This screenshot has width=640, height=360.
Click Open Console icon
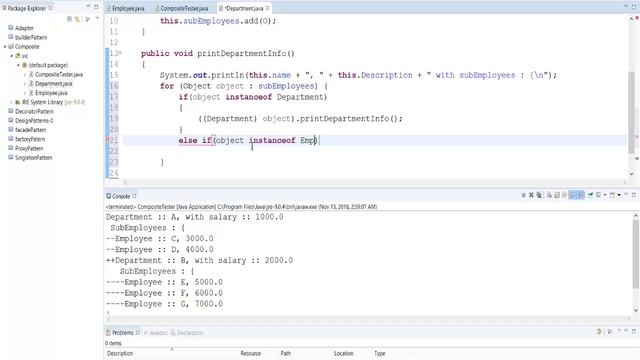tap(612, 195)
